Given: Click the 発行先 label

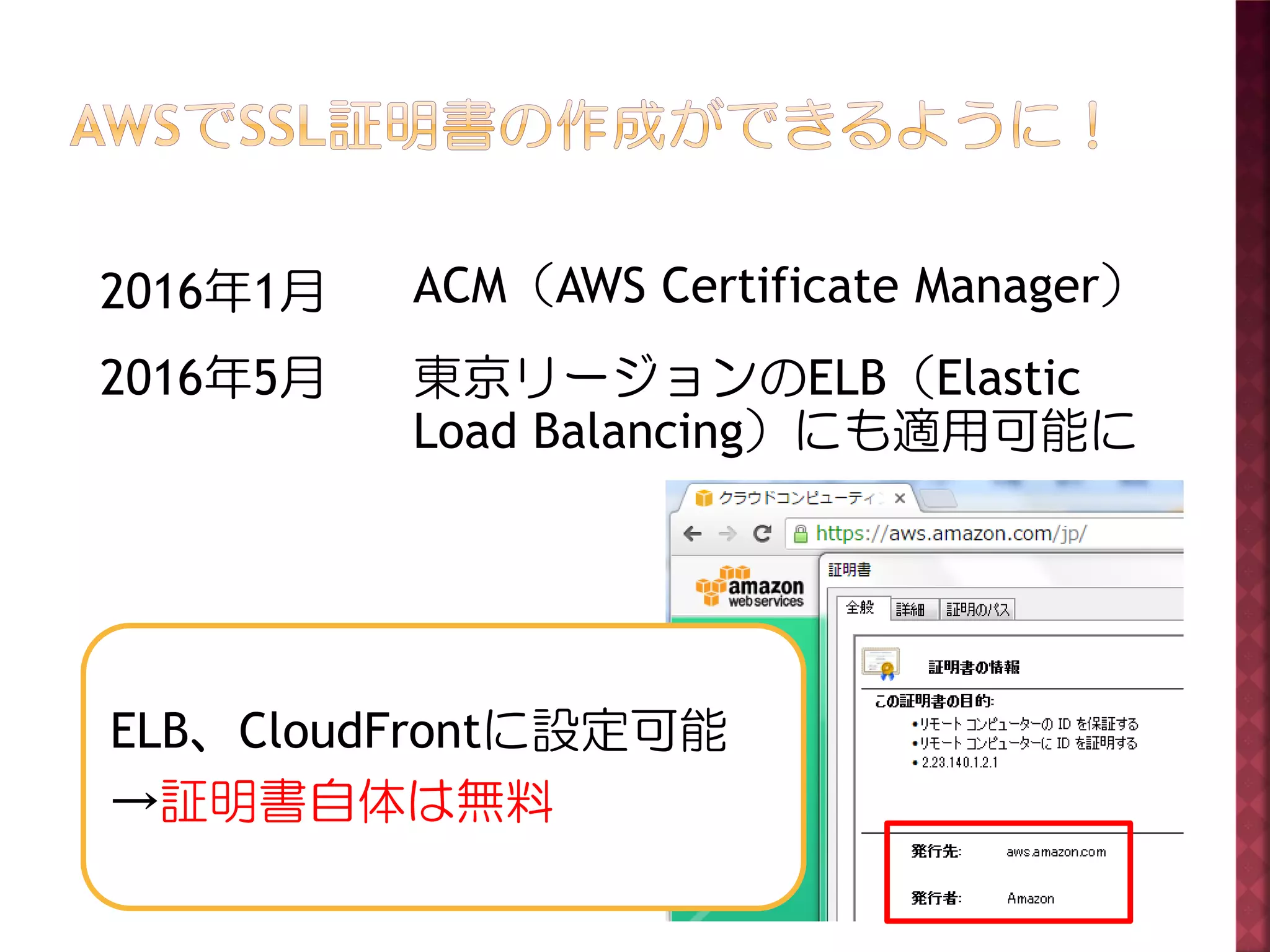Looking at the screenshot, I should tap(936, 852).
